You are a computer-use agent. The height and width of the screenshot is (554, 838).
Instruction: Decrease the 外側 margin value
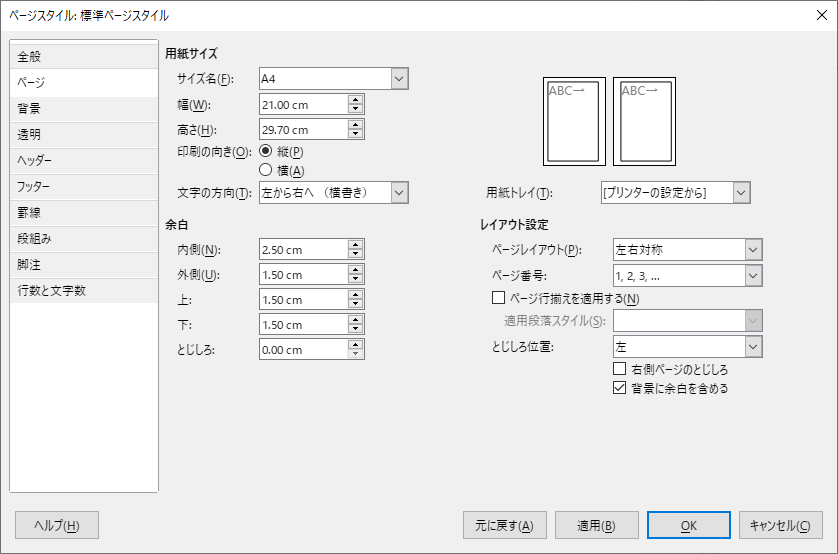[x=355, y=280]
